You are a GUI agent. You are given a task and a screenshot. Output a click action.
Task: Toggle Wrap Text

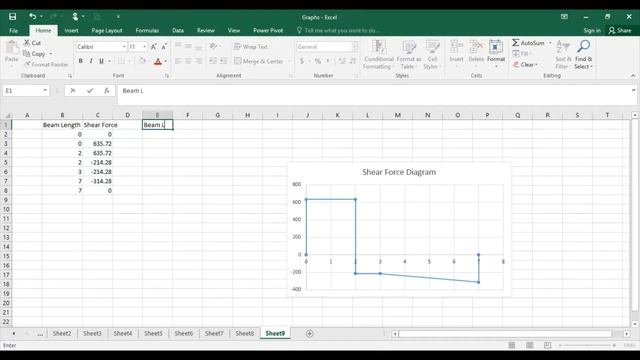[x=251, y=47]
